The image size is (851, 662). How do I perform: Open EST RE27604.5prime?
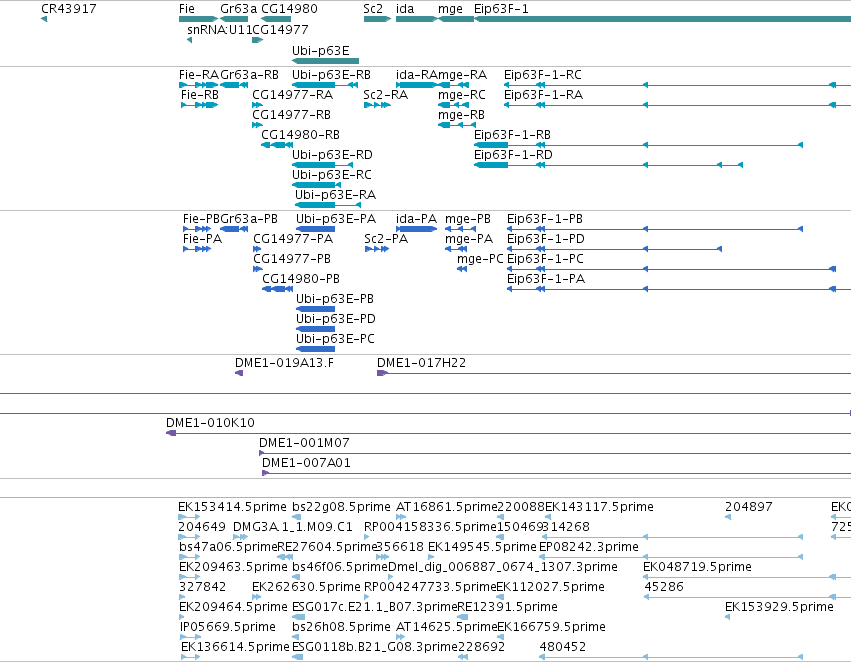pos(326,548)
